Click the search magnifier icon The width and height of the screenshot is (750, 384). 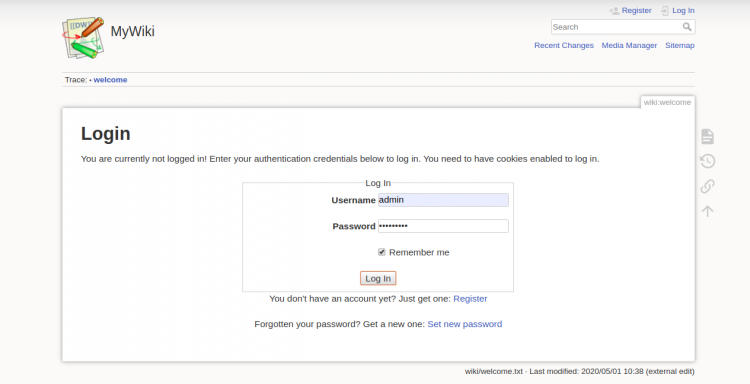pos(687,27)
